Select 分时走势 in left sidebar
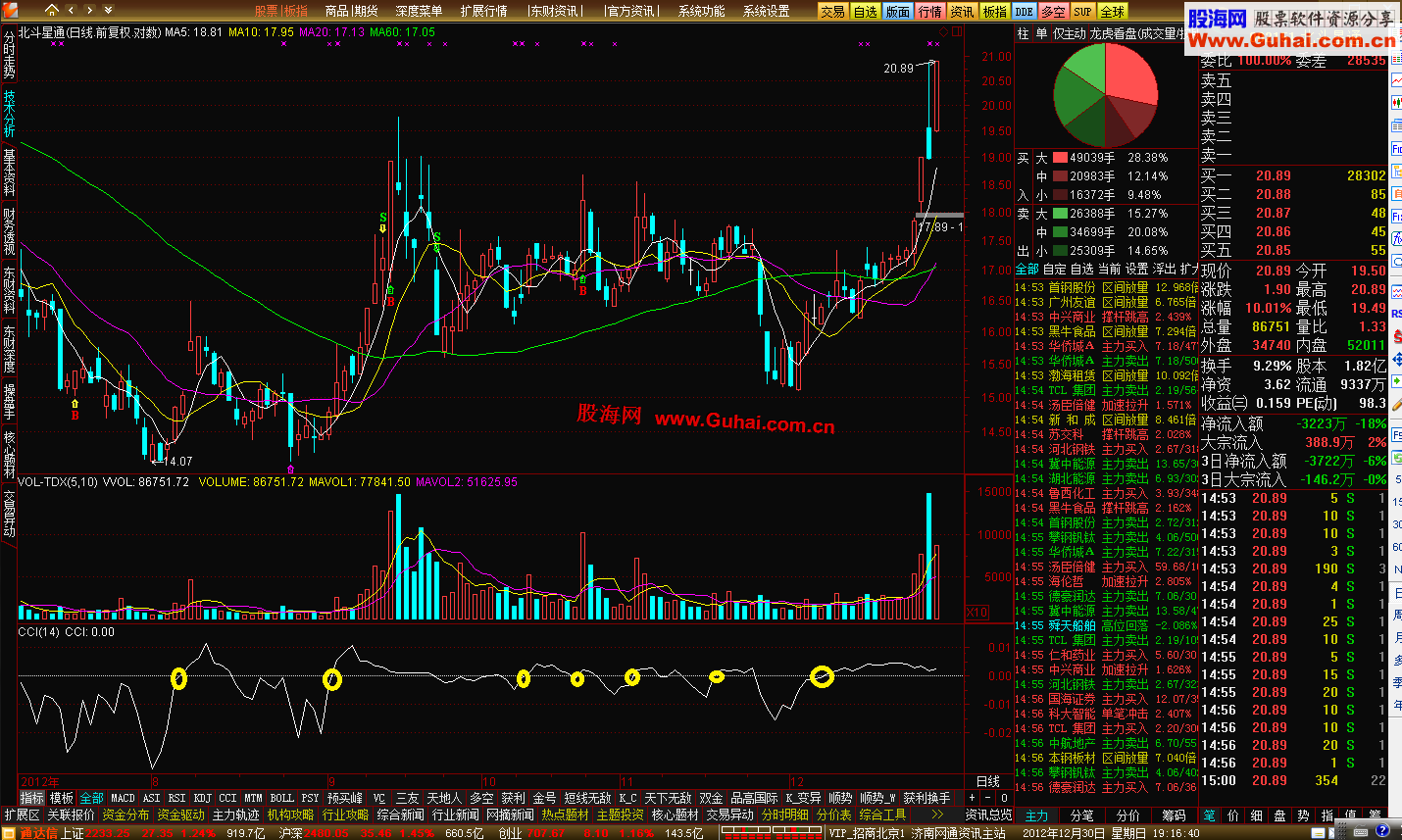This screenshot has height=840, width=1402. click(x=9, y=56)
